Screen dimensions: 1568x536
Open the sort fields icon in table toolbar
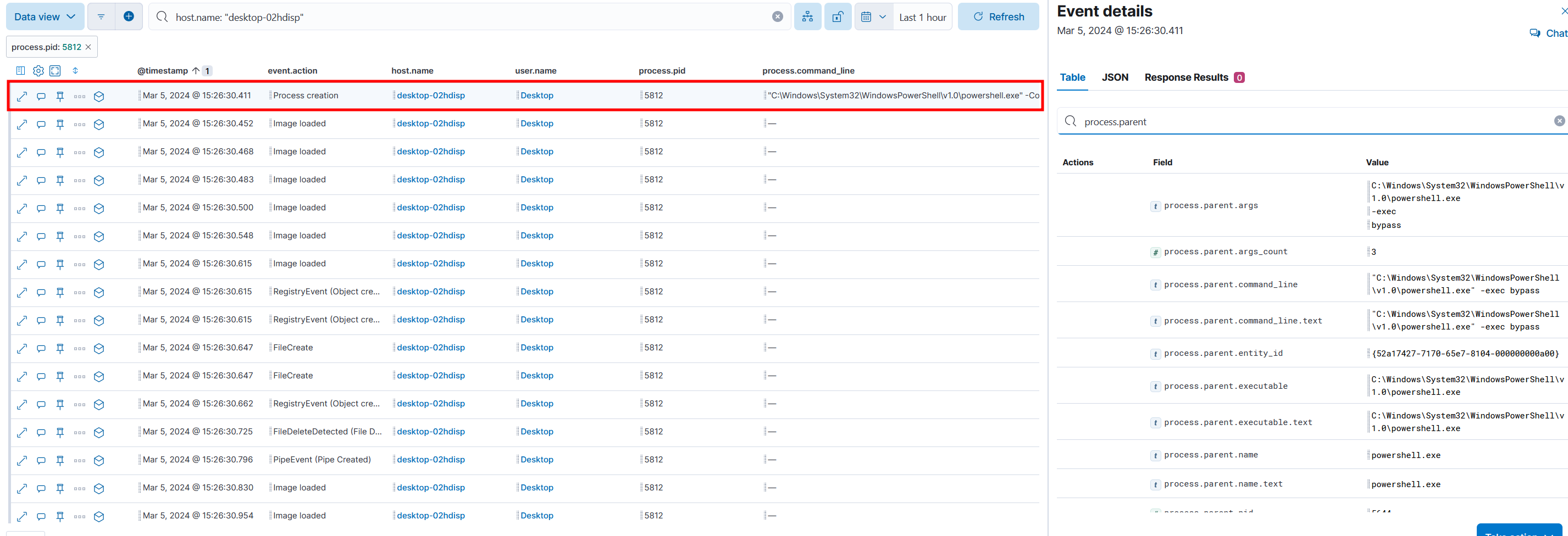[x=75, y=71]
